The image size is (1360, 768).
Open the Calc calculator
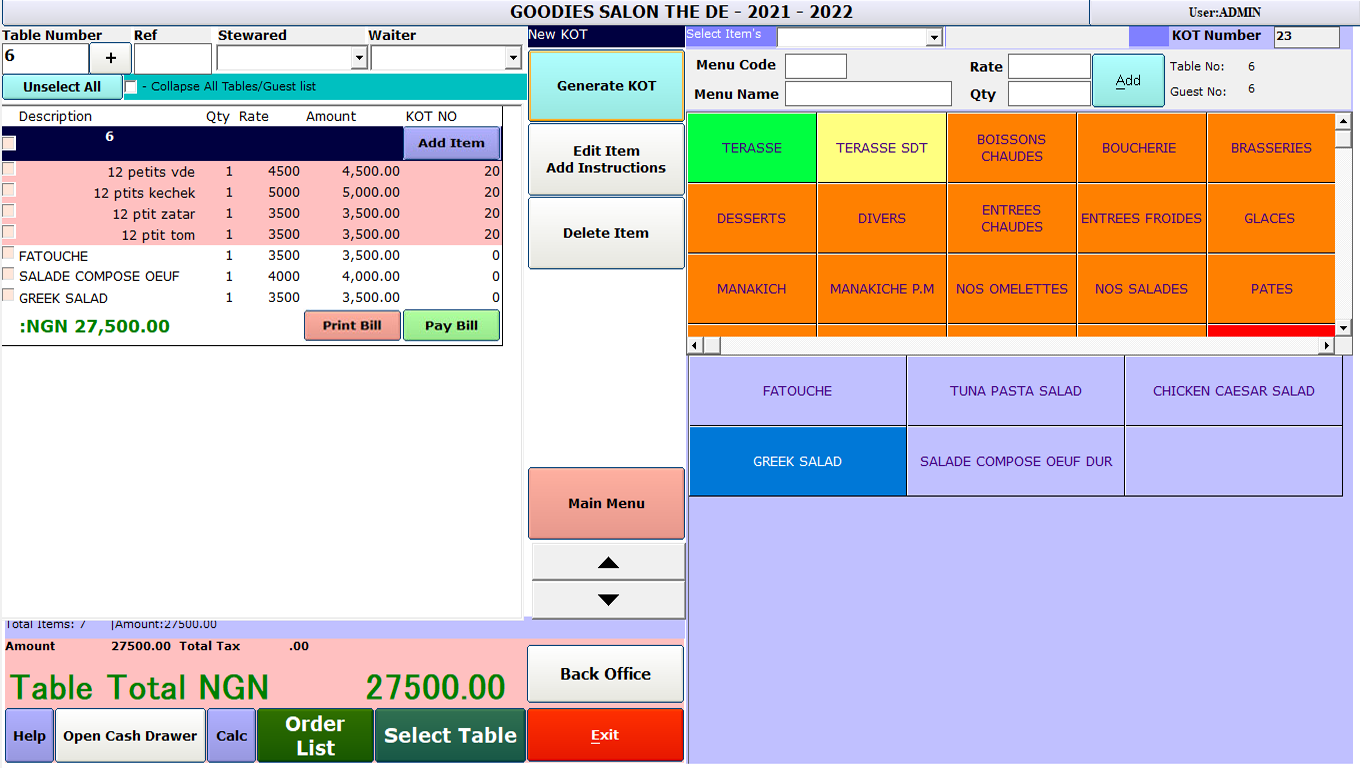pos(232,735)
